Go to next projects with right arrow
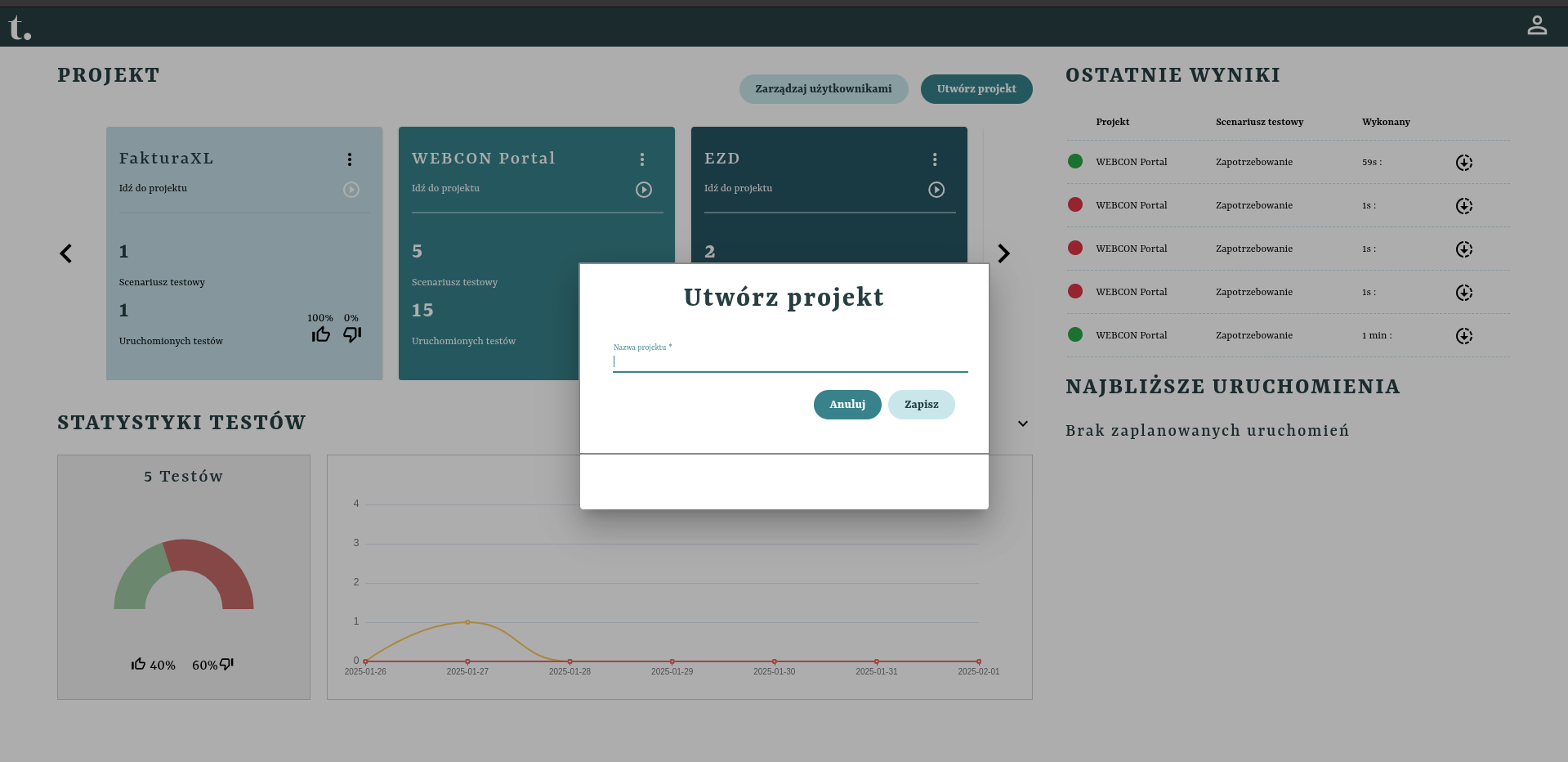Image resolution: width=1568 pixels, height=762 pixels. 1003,253
